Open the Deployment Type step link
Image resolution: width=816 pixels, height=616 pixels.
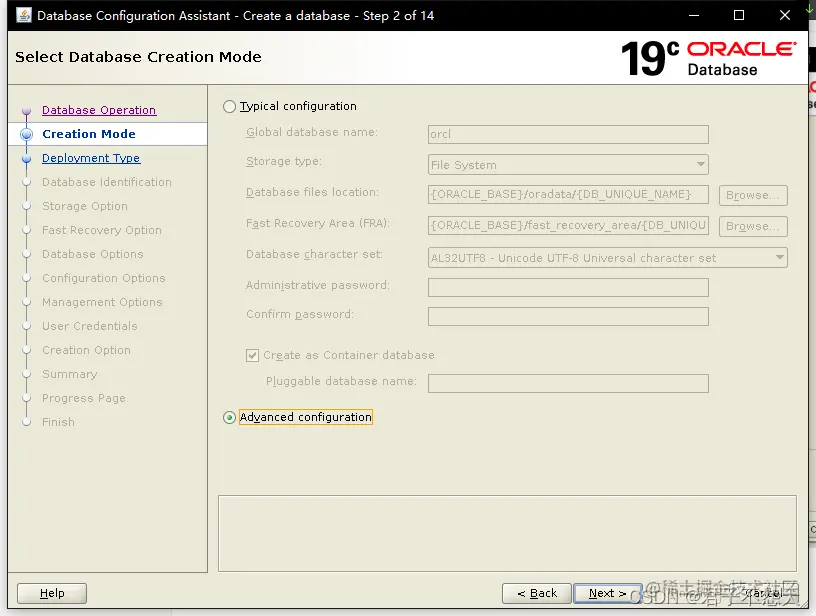tap(91, 158)
